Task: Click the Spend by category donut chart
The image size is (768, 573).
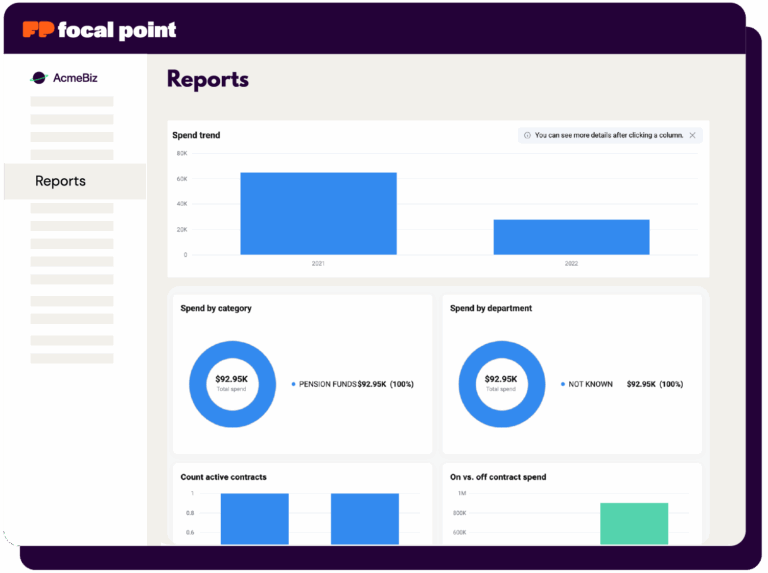Action: pyautogui.click(x=231, y=384)
